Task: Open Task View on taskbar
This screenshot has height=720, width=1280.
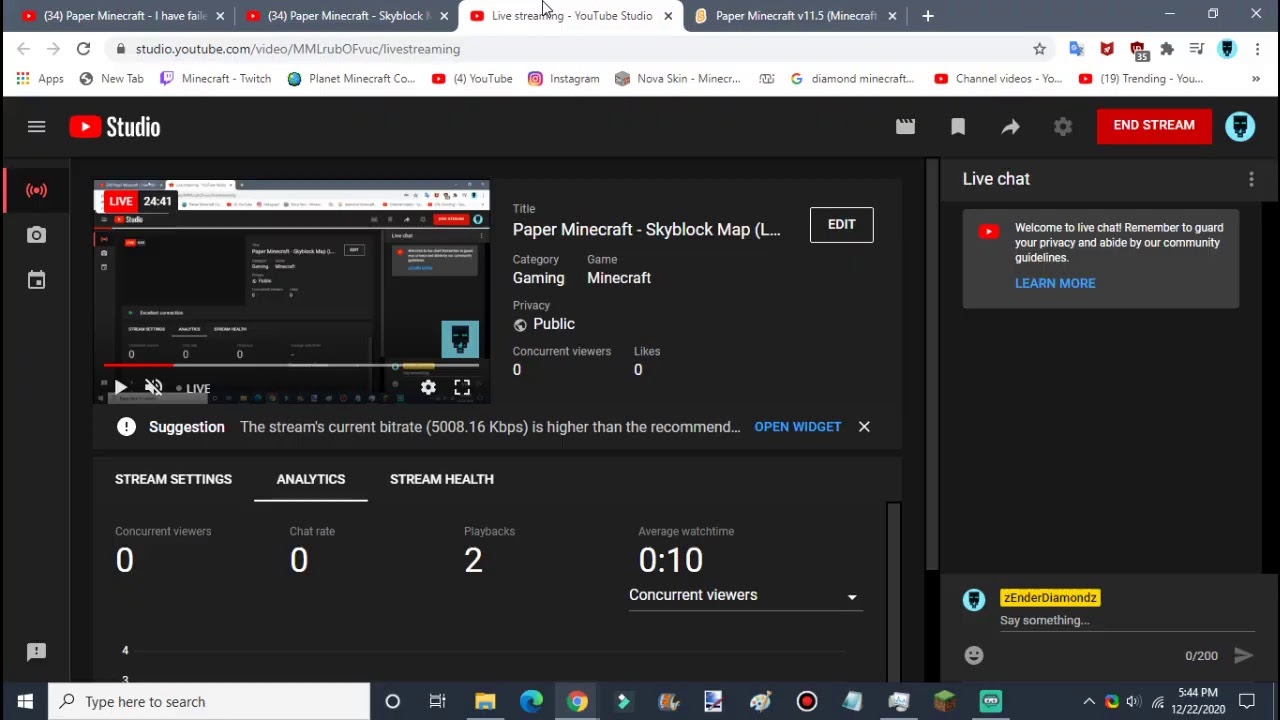Action: pos(438,702)
